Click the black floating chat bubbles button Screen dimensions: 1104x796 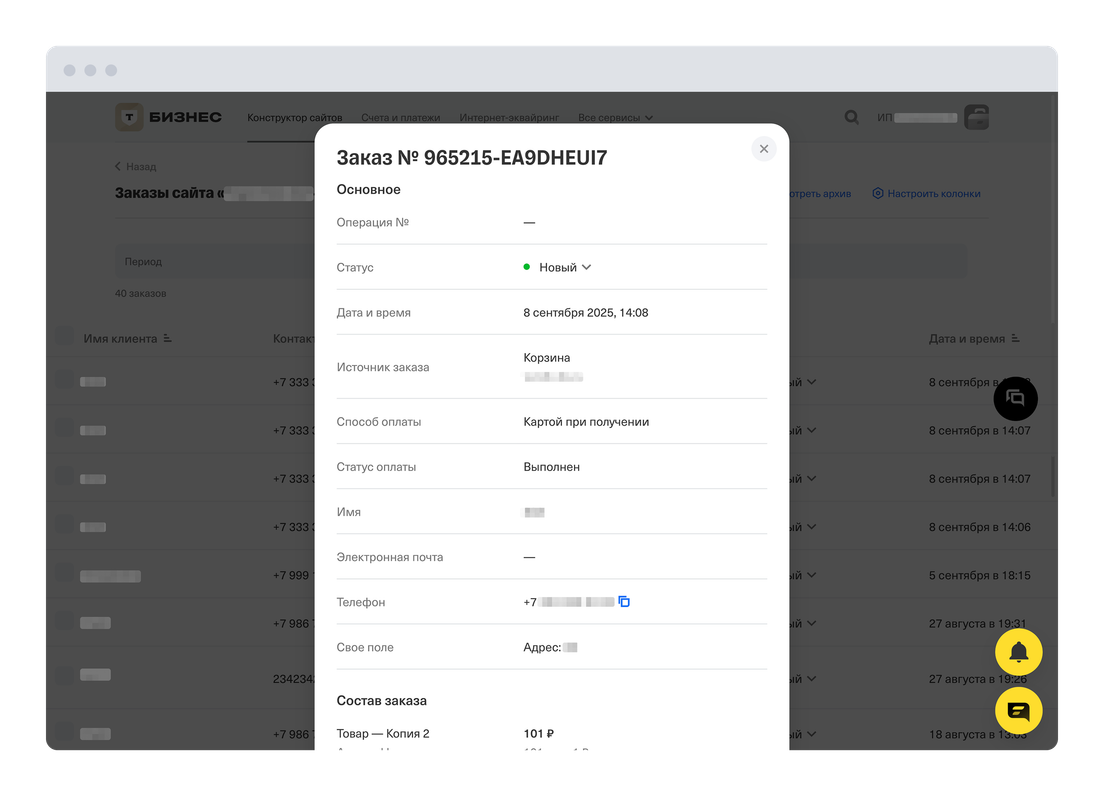[1015, 398]
